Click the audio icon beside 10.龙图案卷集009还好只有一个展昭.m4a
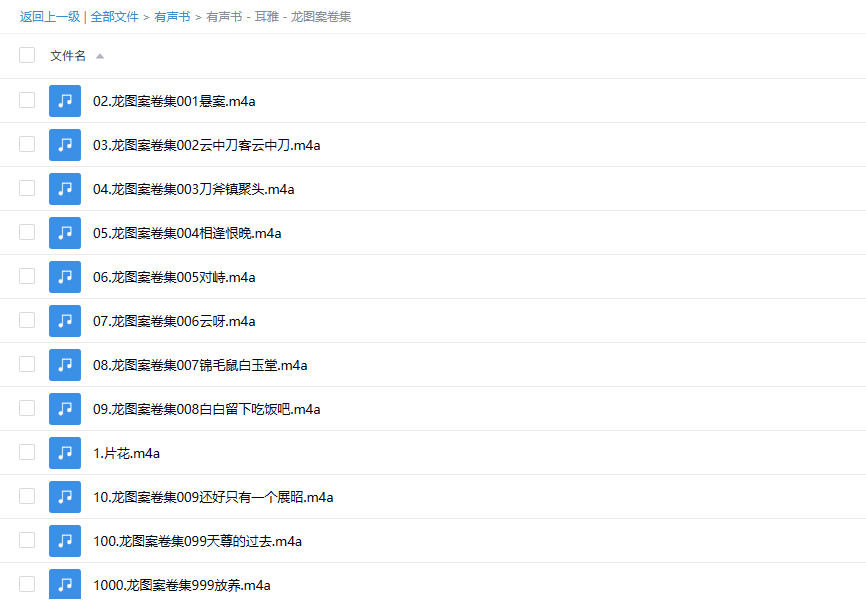 [x=65, y=496]
